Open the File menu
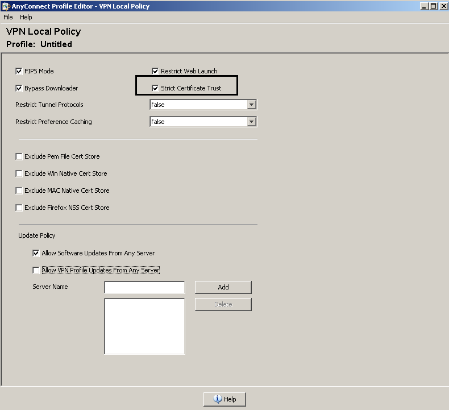 (8, 17)
